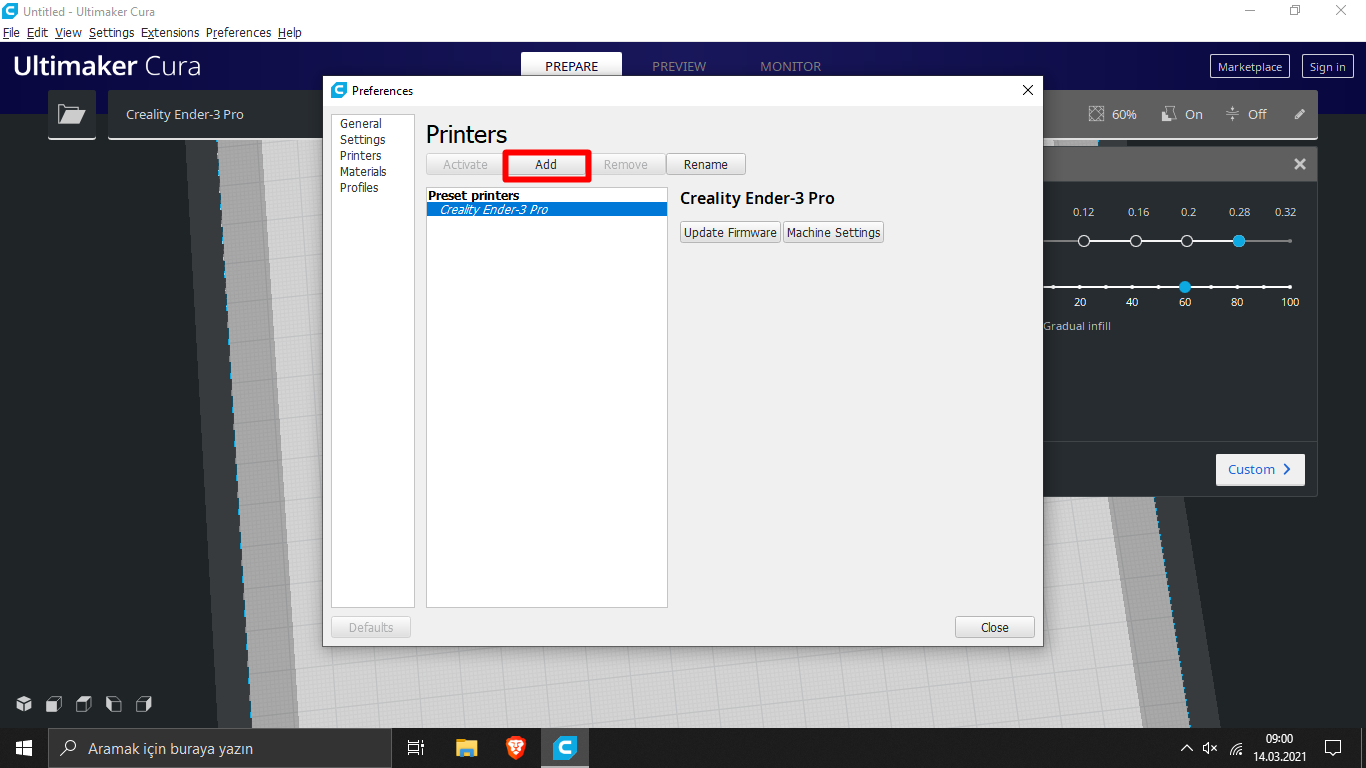Switch to the MONITOR stage tab
This screenshot has width=1366, height=768.
click(x=790, y=66)
